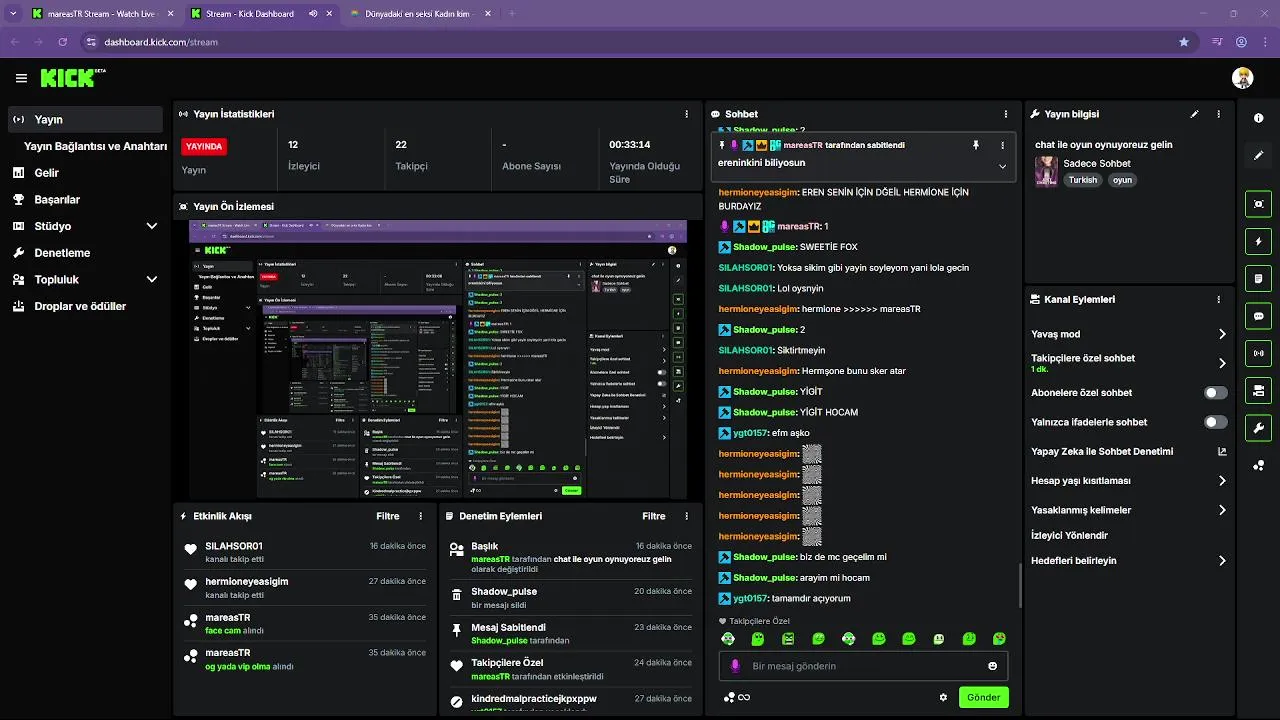Image resolution: width=1280 pixels, height=720 pixels.
Task: Click the red YAYINDA live badge
Action: 204,146
